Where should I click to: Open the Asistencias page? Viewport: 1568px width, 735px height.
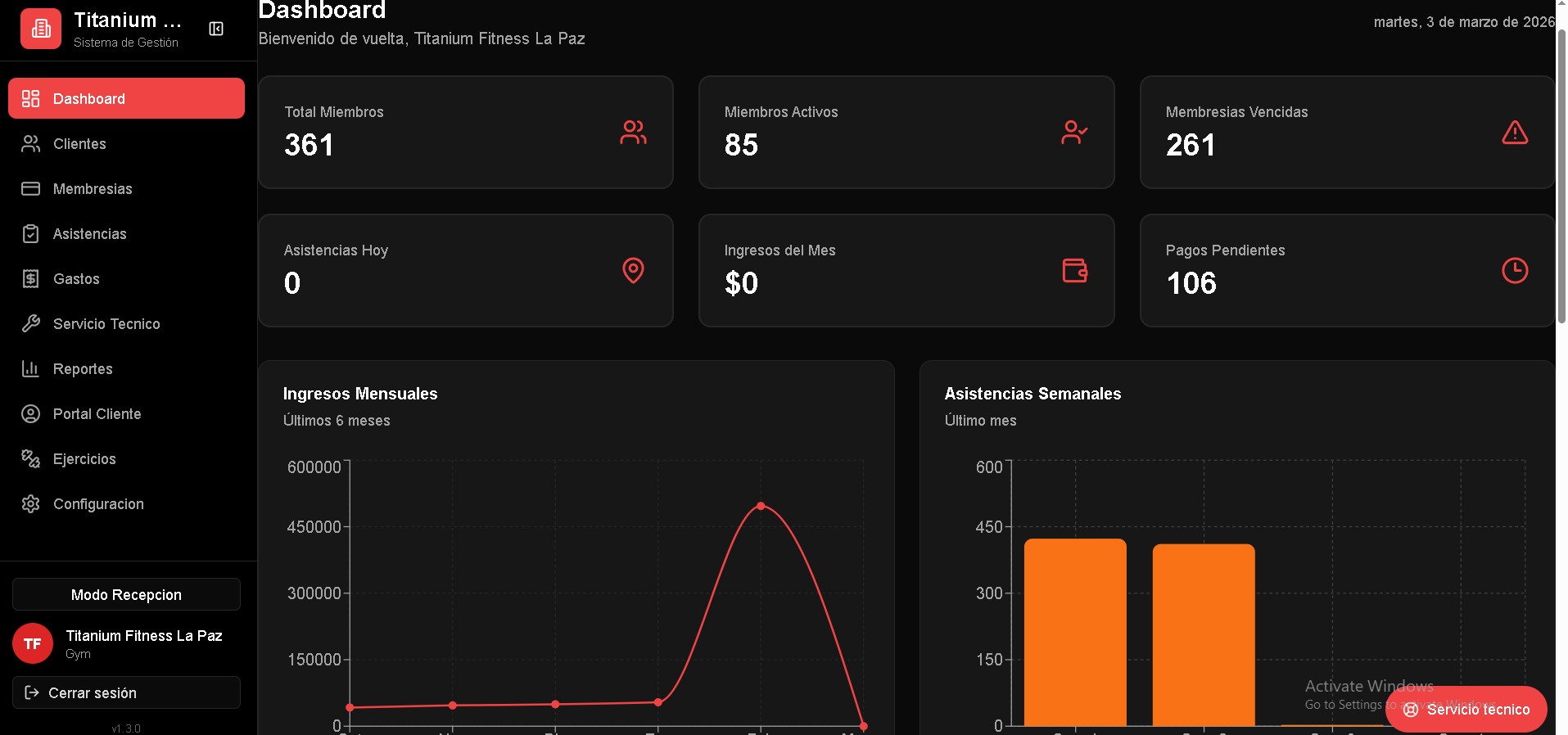point(89,234)
